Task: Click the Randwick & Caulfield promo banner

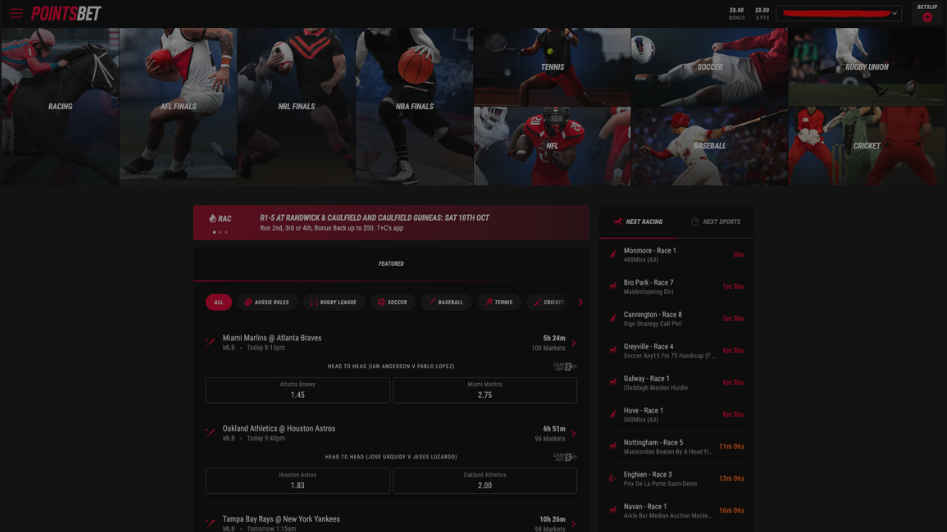Action: coord(391,223)
